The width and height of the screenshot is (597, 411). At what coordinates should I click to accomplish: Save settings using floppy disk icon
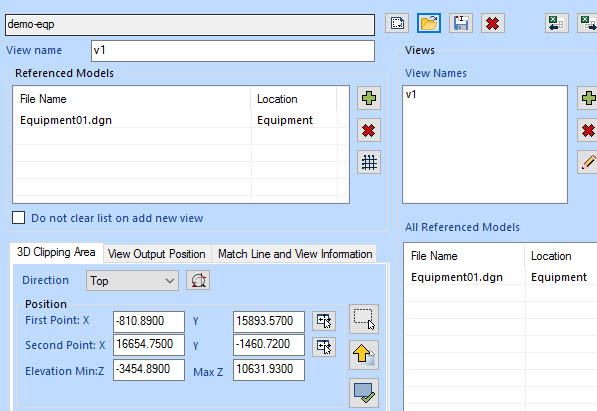(x=461, y=23)
